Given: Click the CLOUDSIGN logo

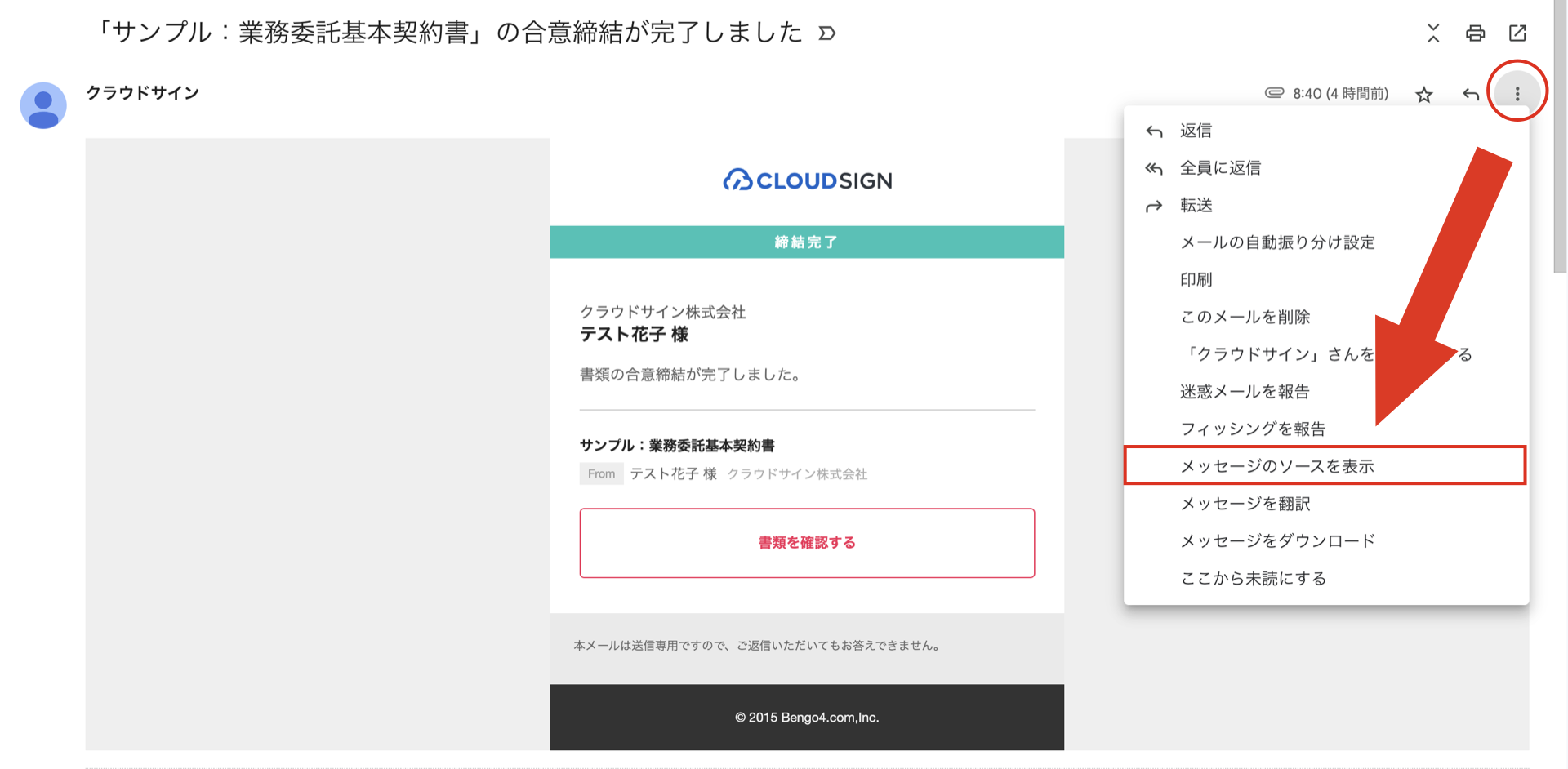Looking at the screenshot, I should pyautogui.click(x=807, y=180).
